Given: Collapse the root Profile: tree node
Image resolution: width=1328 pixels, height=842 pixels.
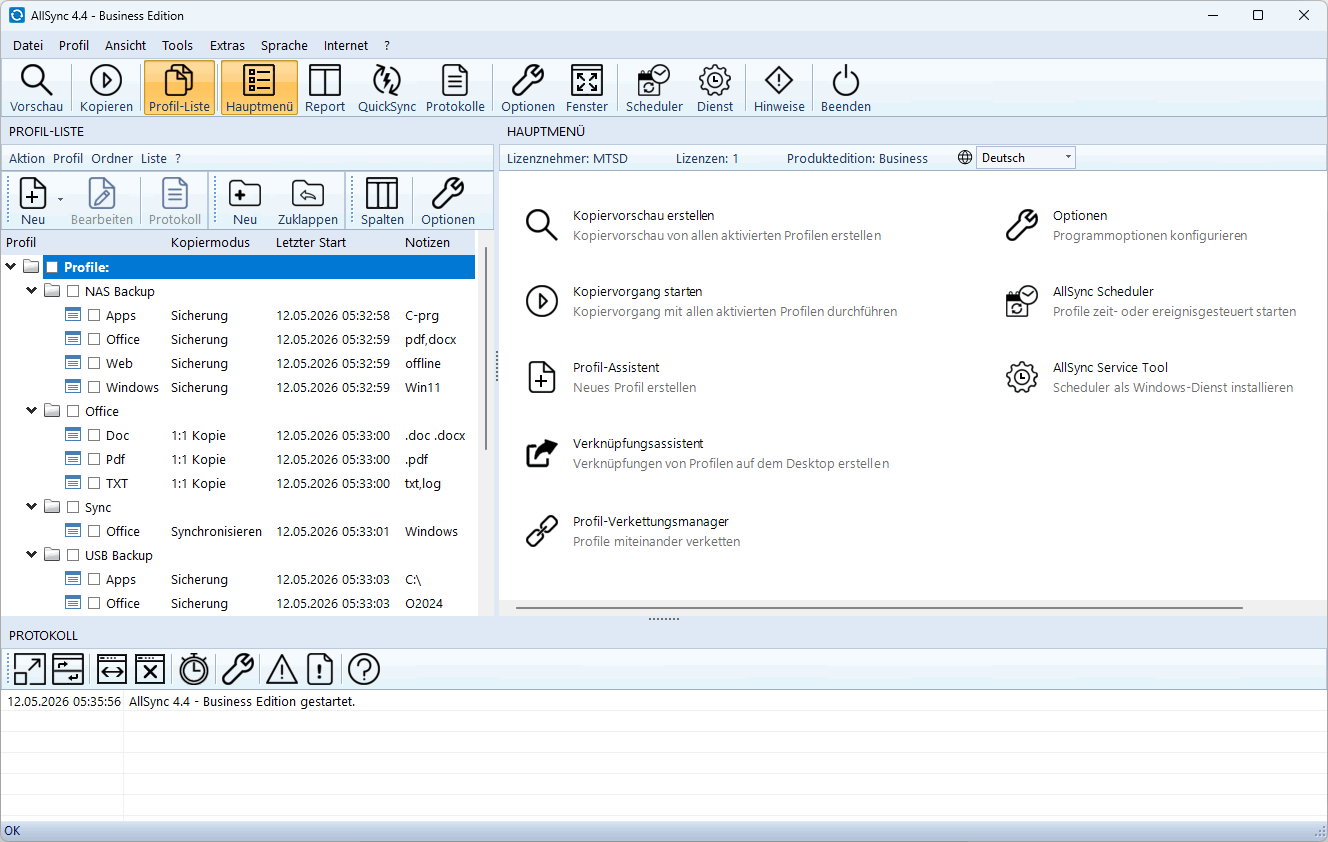Looking at the screenshot, I should click(11, 266).
